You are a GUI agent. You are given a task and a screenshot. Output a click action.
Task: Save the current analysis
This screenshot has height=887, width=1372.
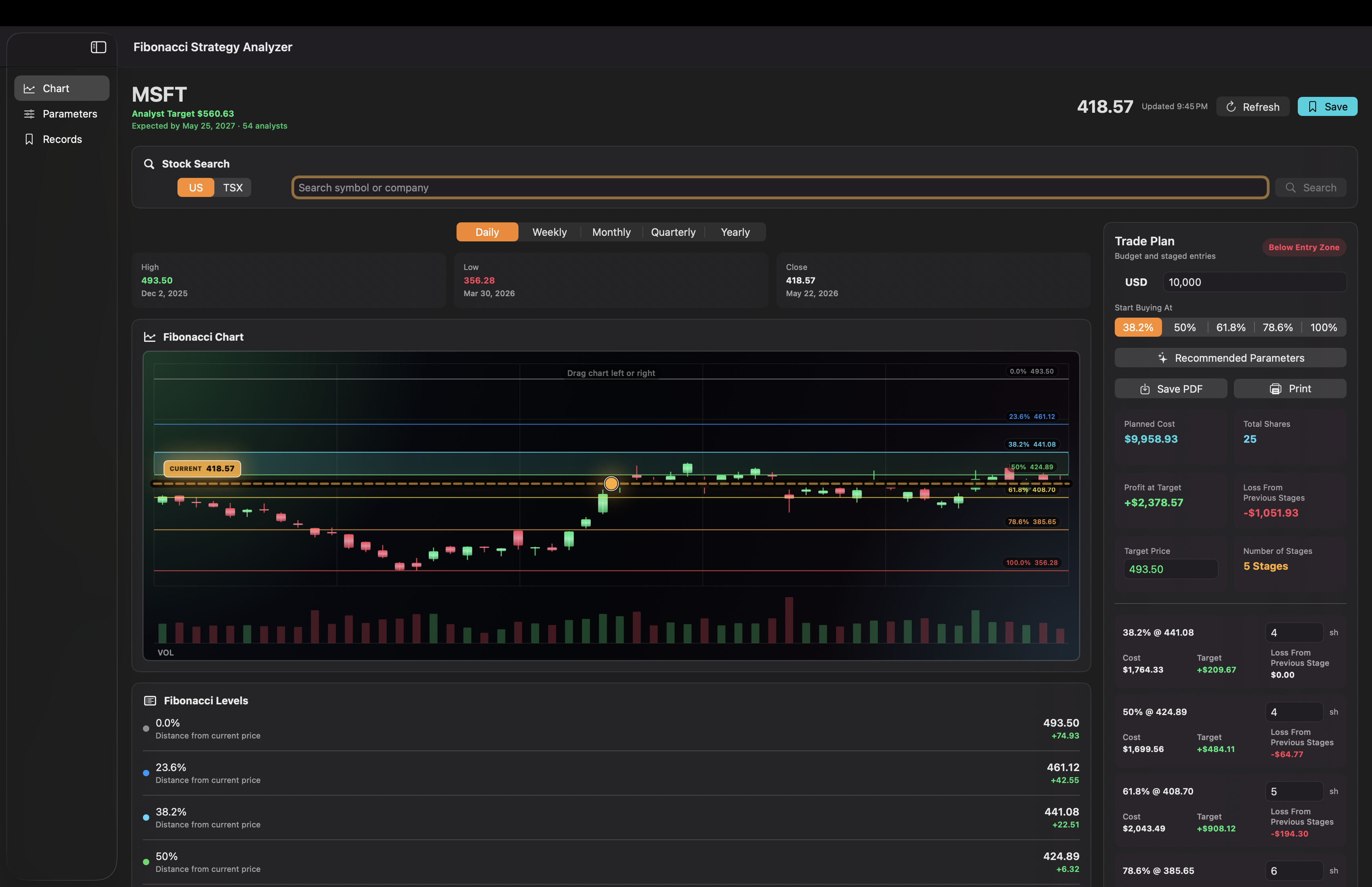[1327, 106]
